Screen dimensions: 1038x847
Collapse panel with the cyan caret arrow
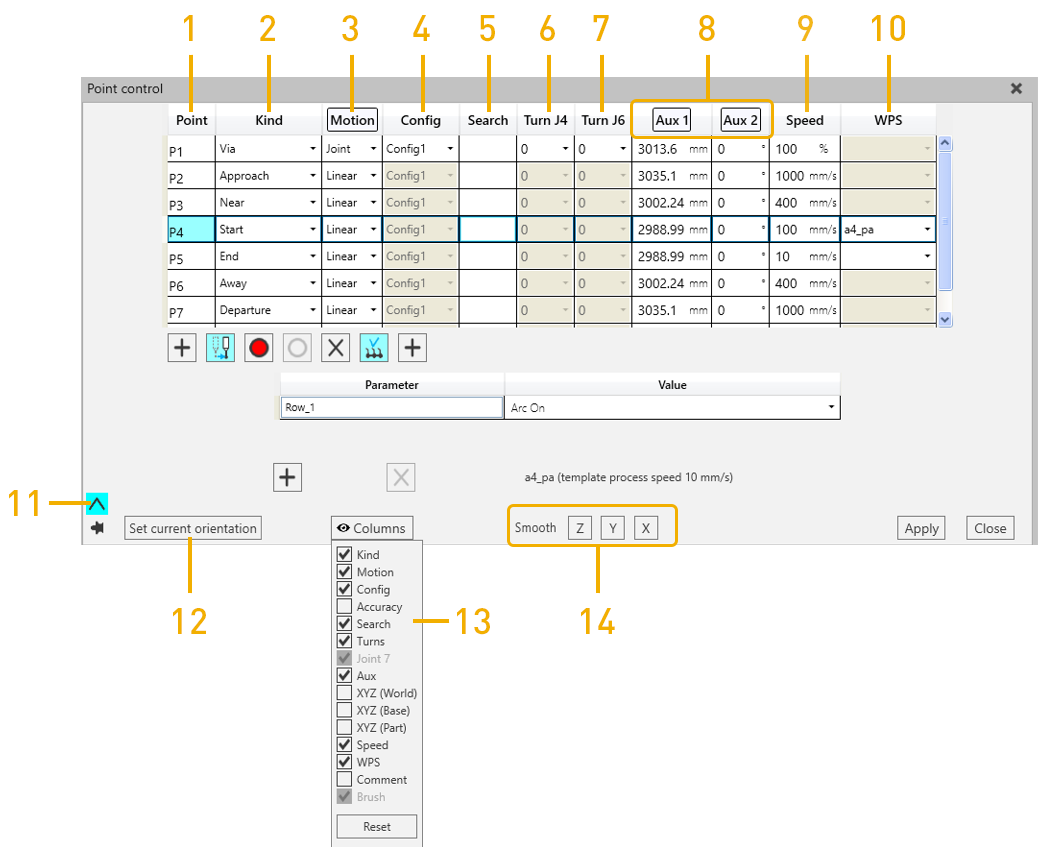point(97,503)
